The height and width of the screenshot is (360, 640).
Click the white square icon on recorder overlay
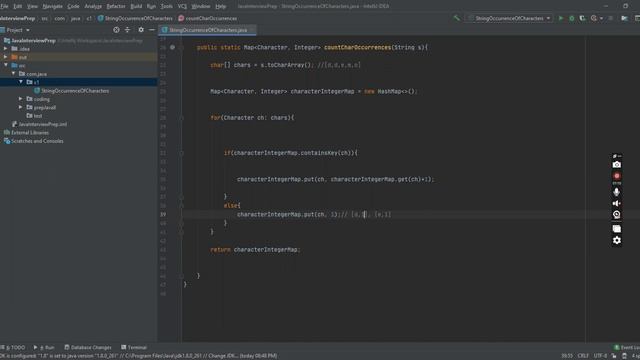coord(616,229)
